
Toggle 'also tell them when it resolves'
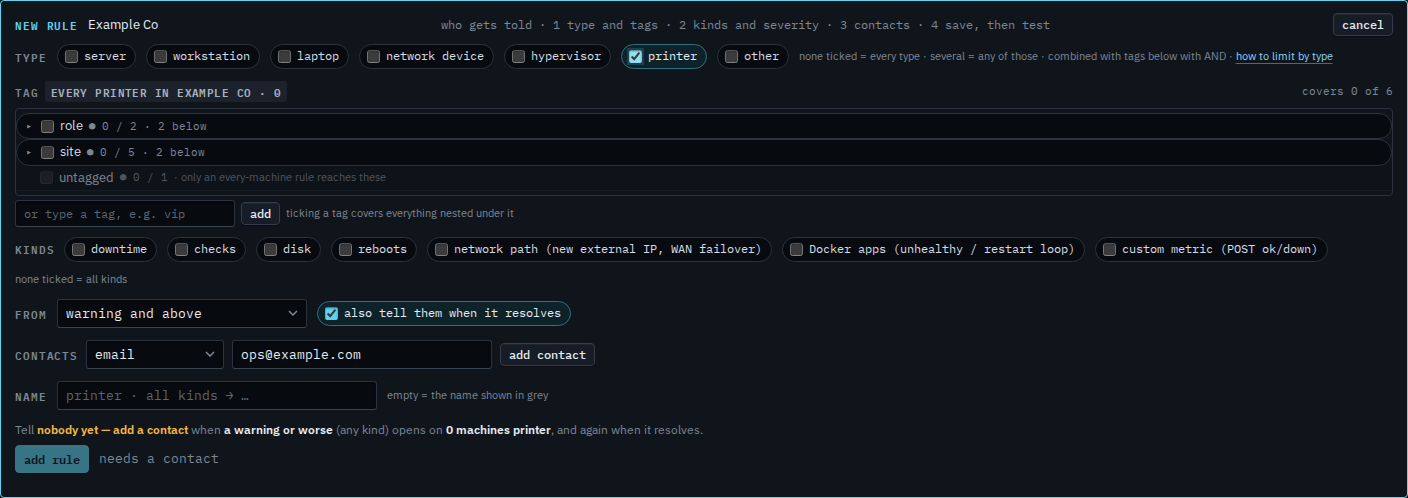click(x=331, y=314)
